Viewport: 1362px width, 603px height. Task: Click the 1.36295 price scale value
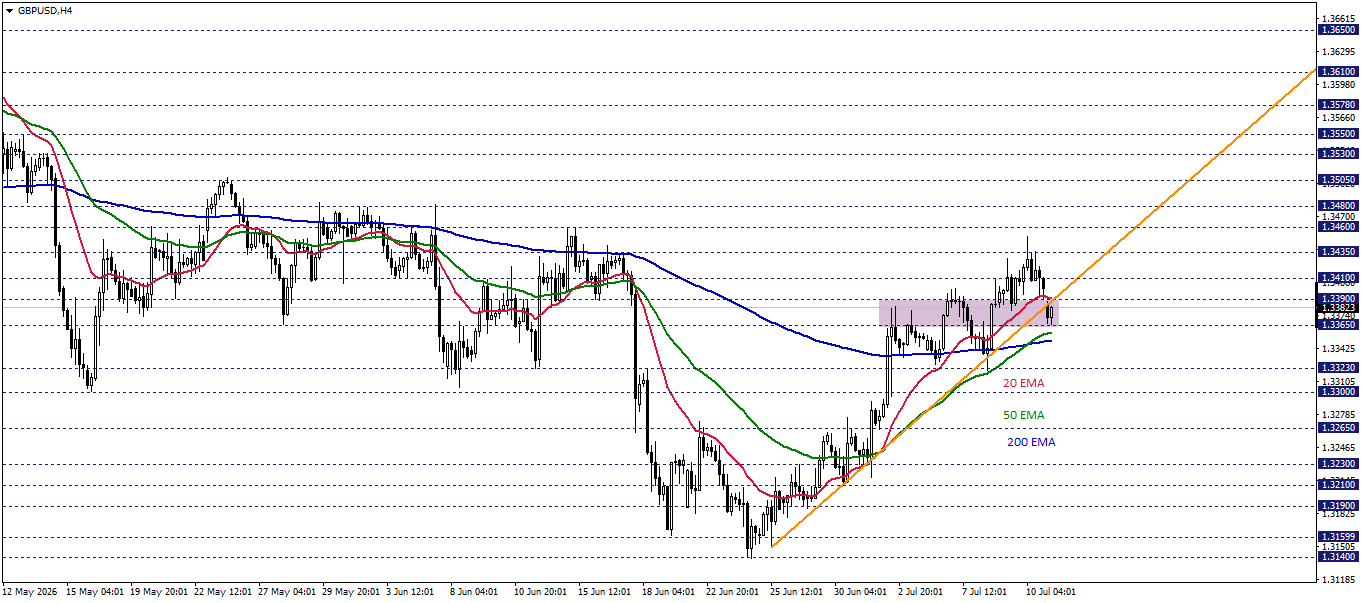[1338, 52]
